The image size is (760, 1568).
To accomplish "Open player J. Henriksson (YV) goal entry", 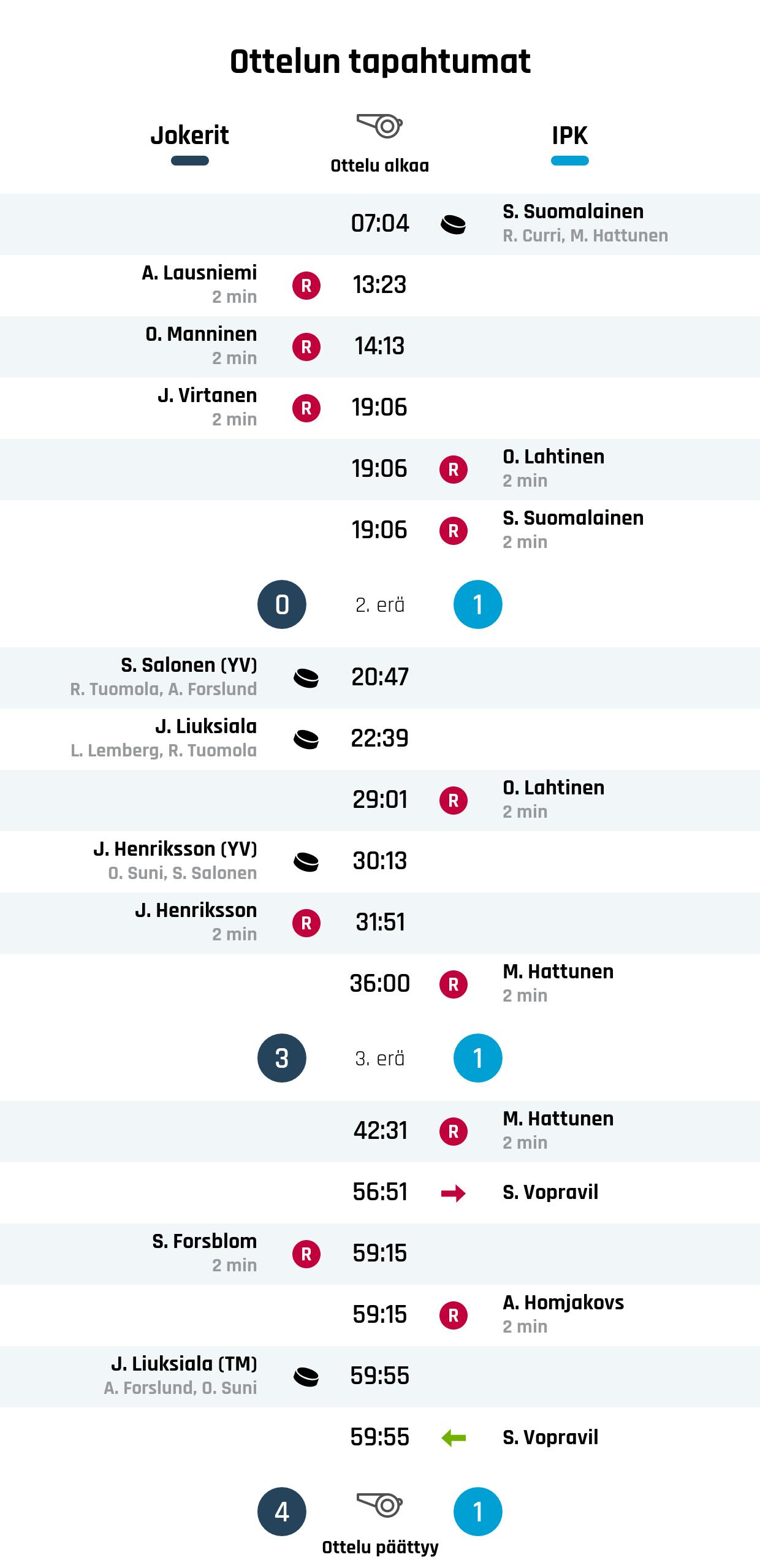I will click(175, 849).
